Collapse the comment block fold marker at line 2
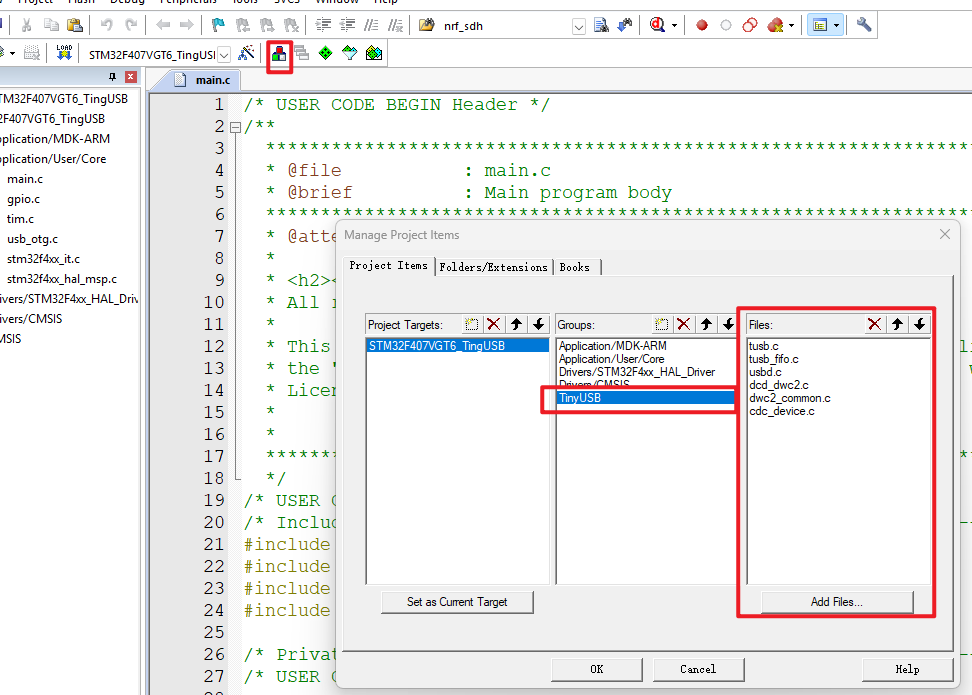972x695 pixels. coord(236,128)
